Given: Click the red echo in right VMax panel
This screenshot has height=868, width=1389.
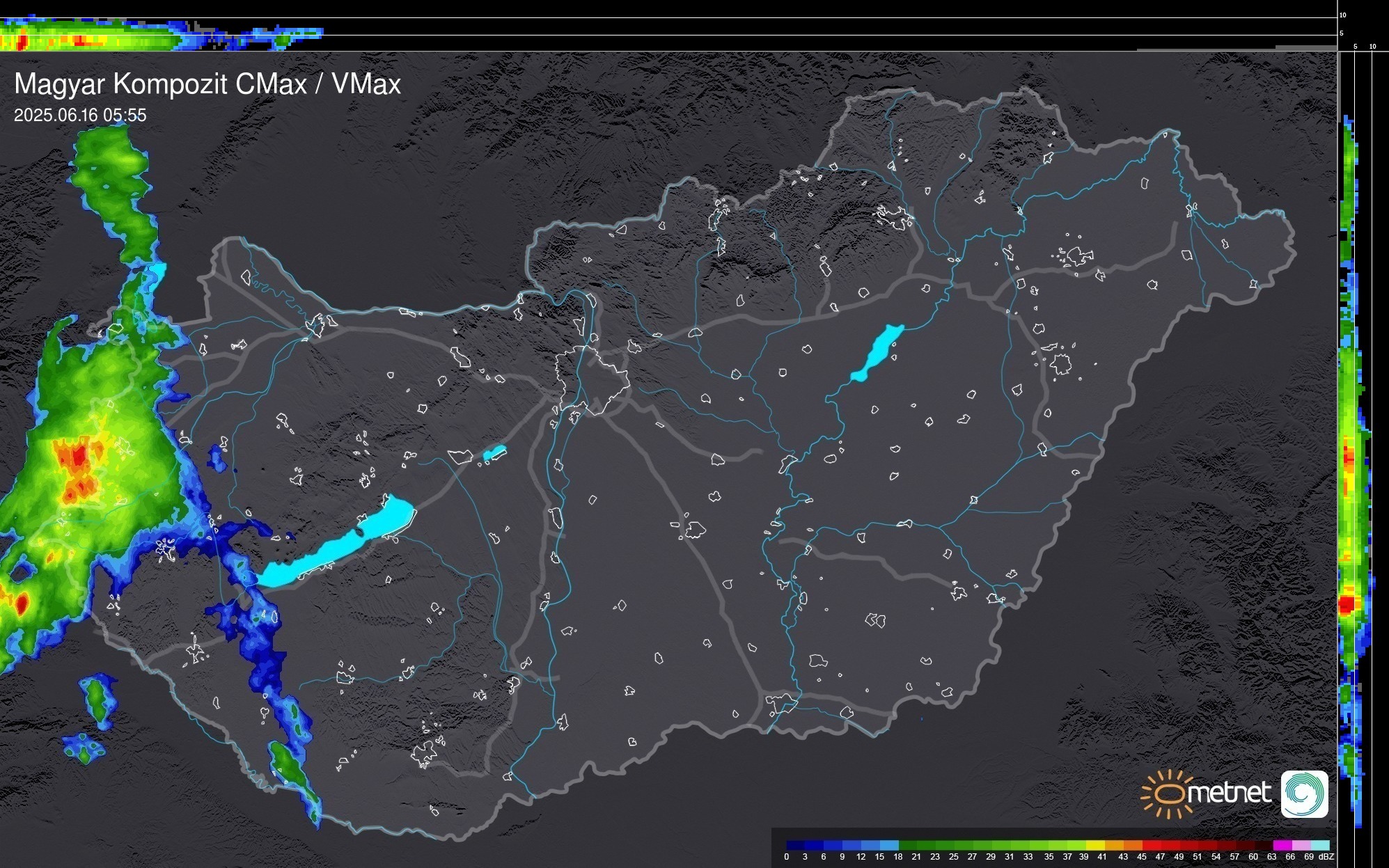Looking at the screenshot, I should 1347,603.
